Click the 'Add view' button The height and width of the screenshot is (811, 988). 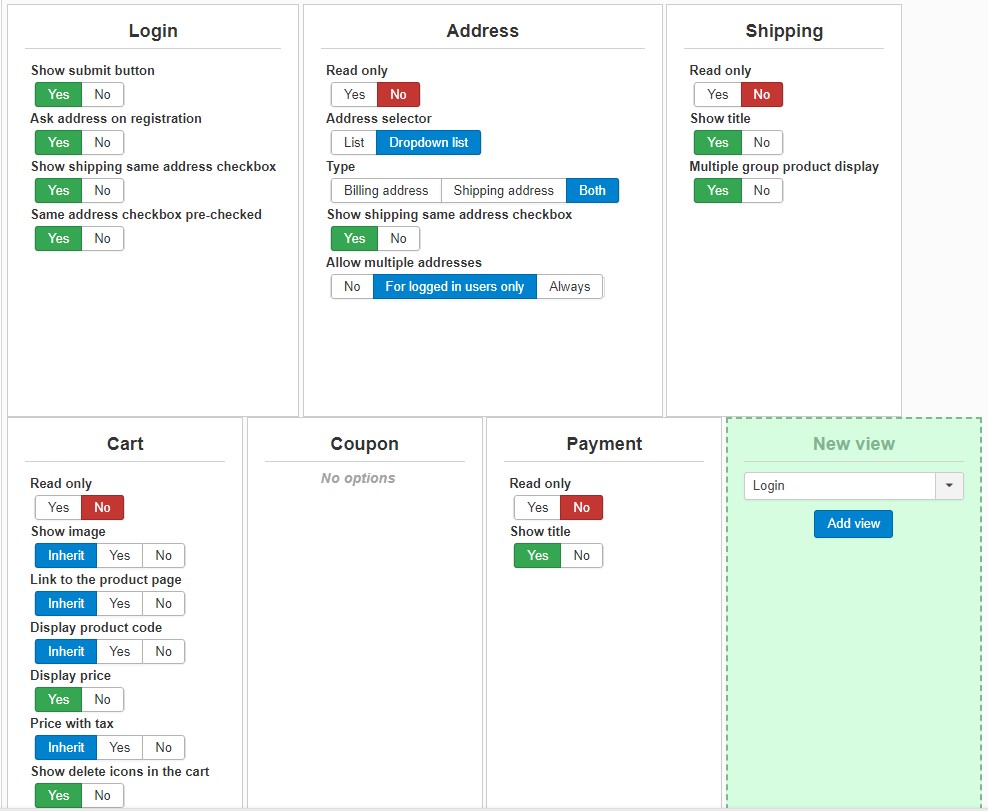853,524
